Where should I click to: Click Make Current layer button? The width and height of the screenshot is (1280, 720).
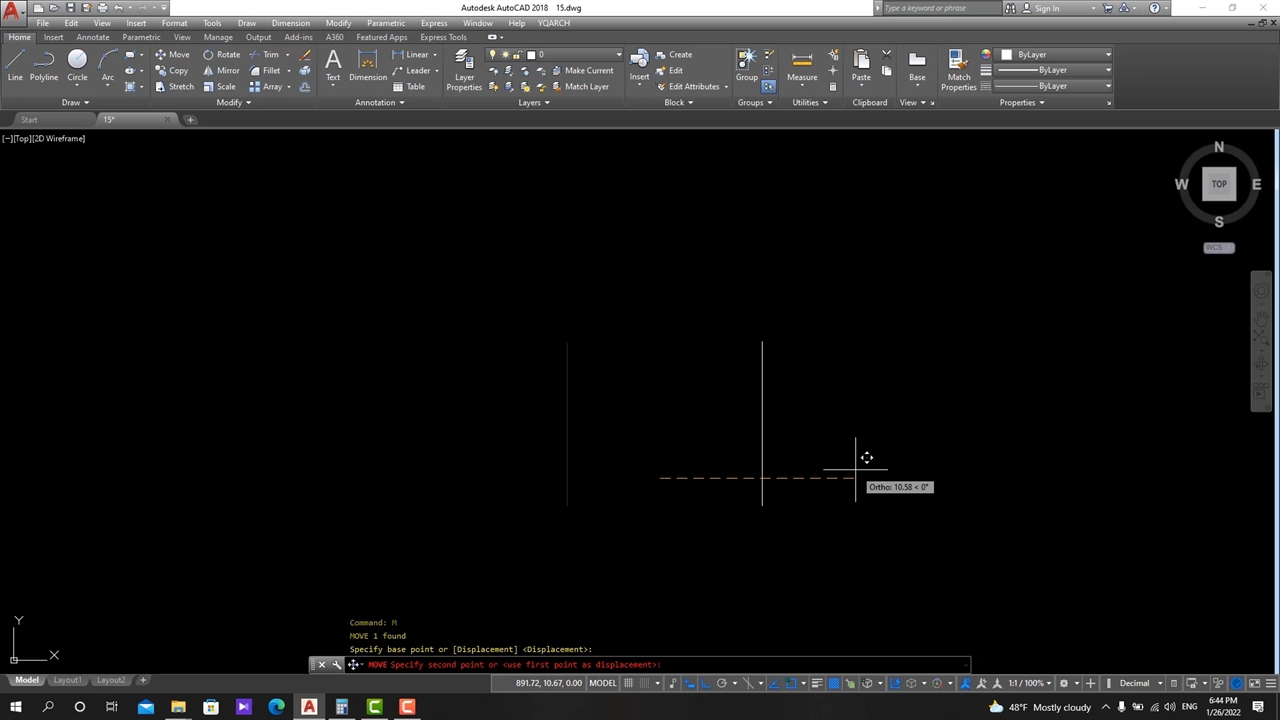click(x=582, y=71)
